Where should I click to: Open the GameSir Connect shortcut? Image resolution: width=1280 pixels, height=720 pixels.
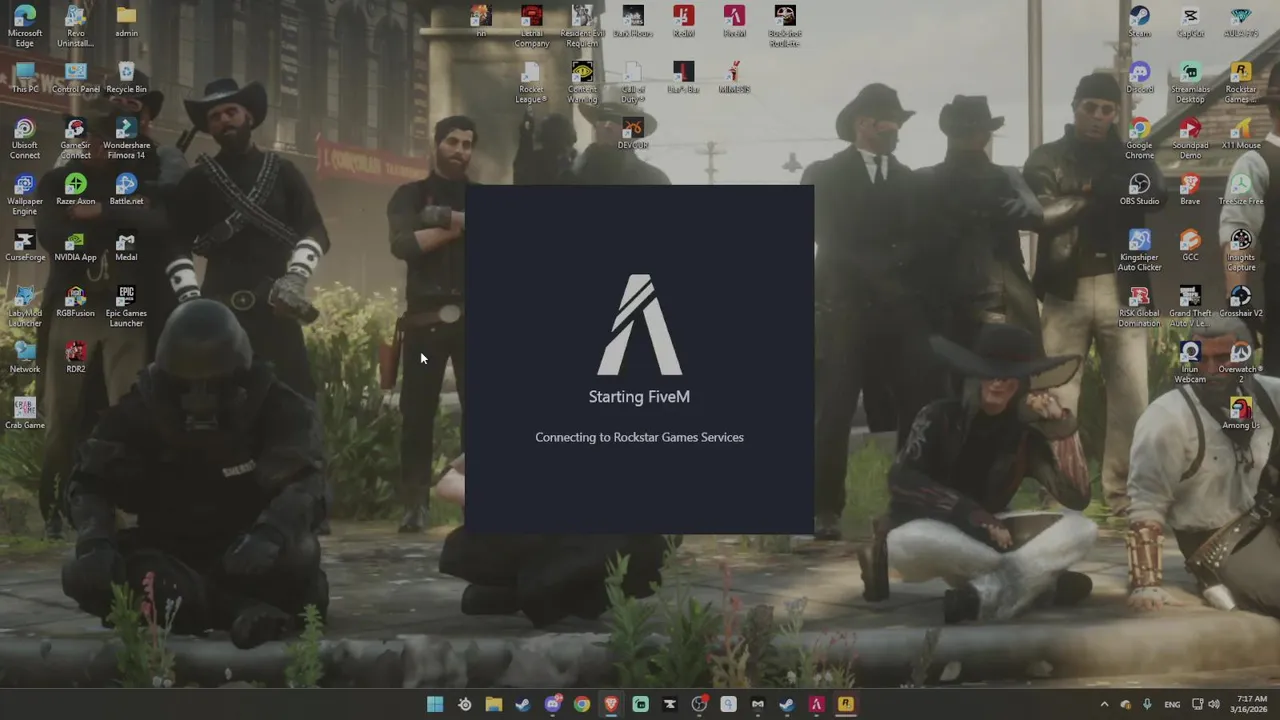click(75, 138)
